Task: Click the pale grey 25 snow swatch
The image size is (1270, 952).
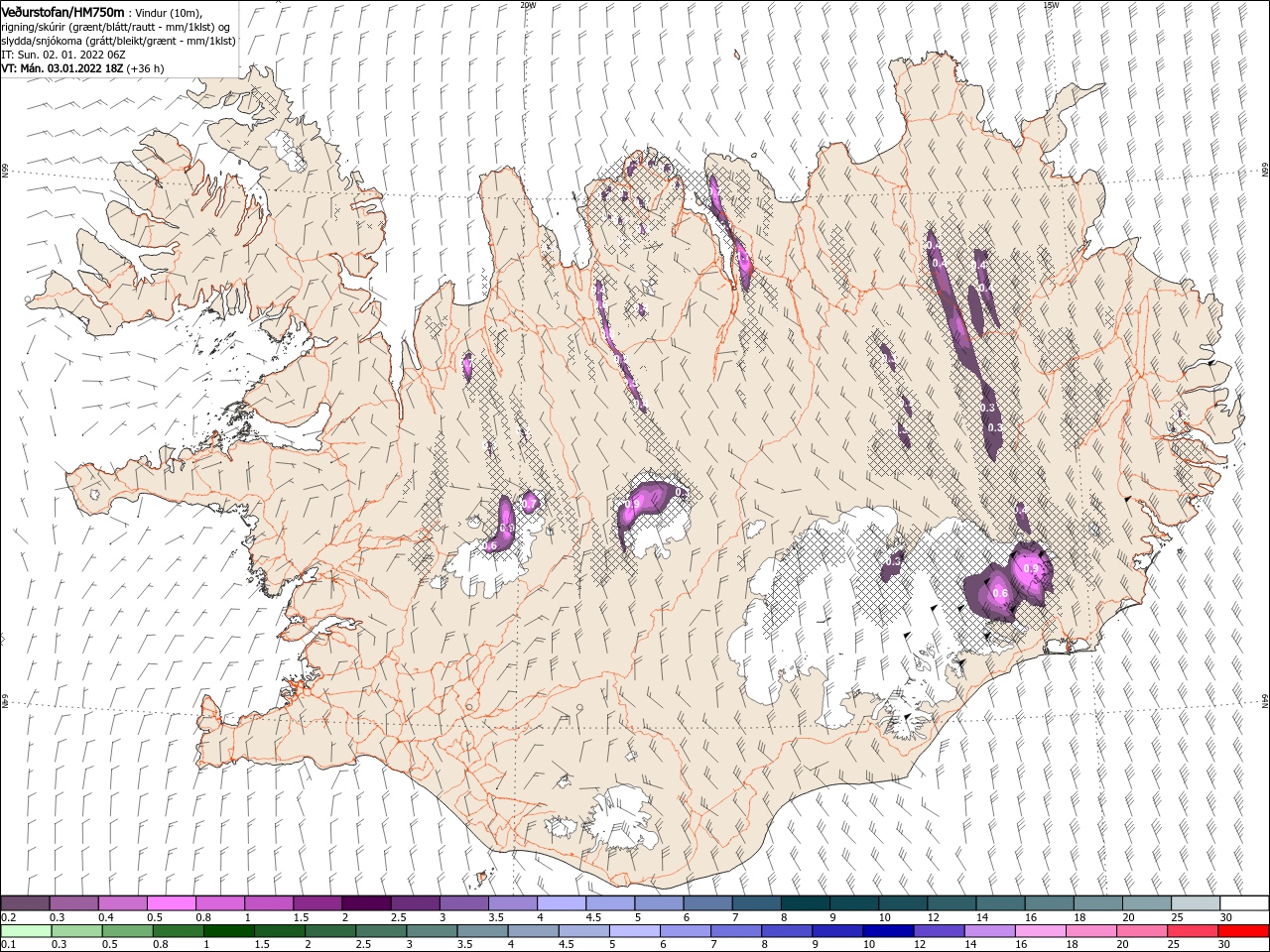Action: [x=1195, y=903]
